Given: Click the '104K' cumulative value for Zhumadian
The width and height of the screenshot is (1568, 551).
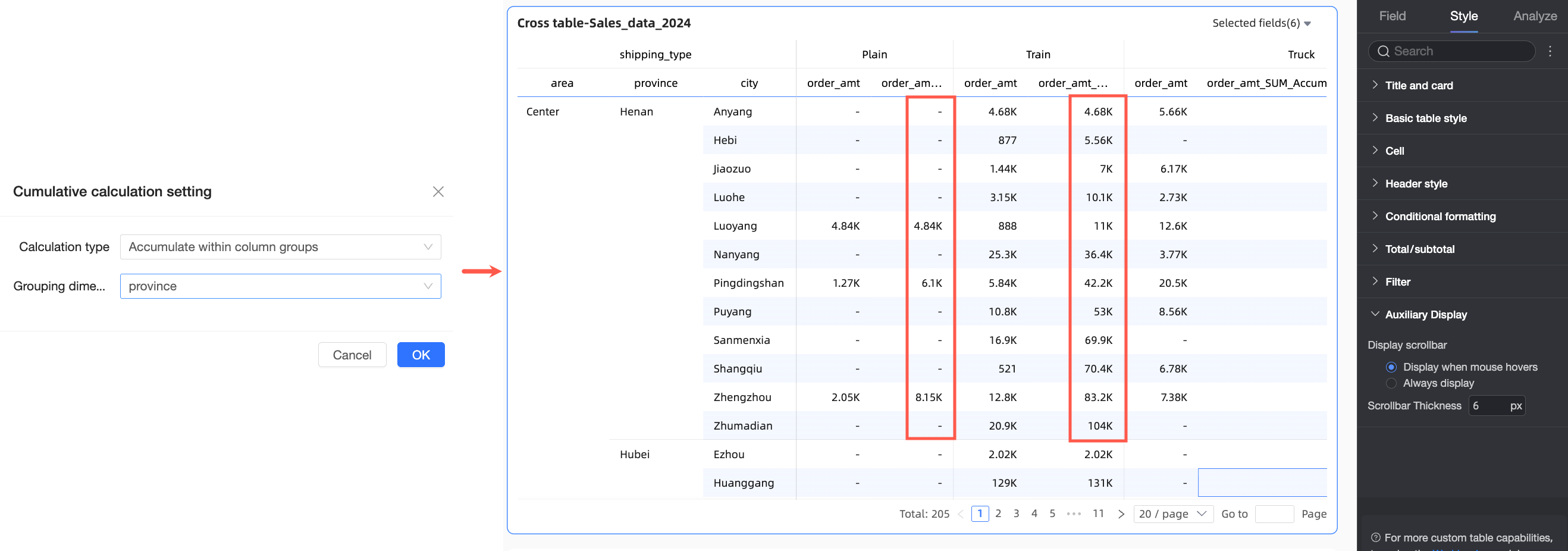Looking at the screenshot, I should 1099,425.
